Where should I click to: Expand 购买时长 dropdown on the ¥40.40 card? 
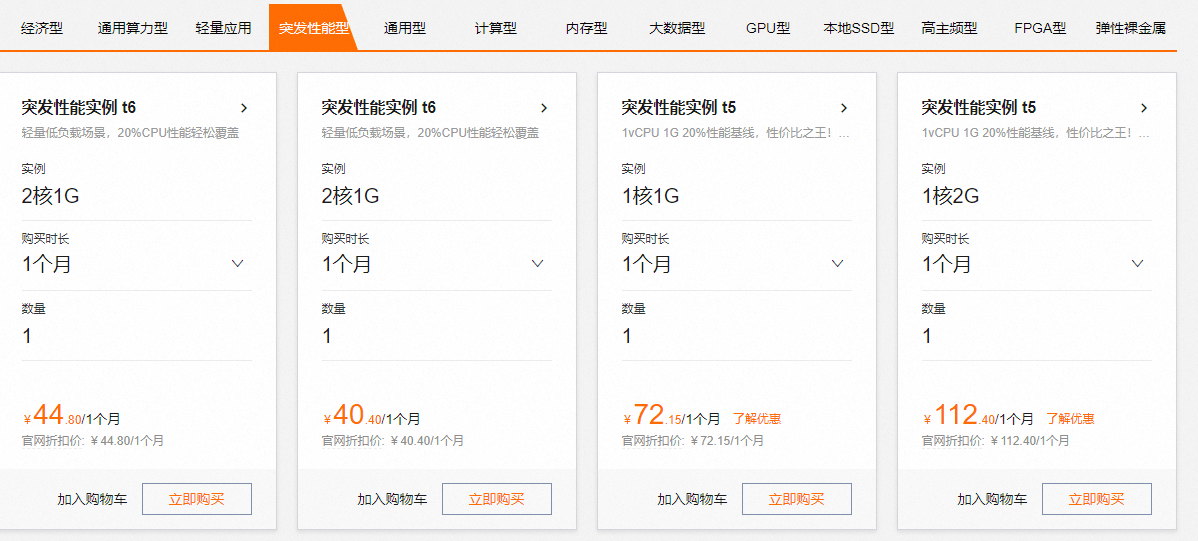tap(537, 264)
